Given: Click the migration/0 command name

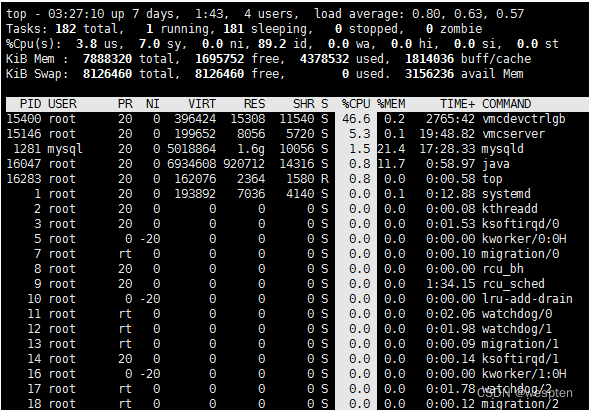Looking at the screenshot, I should [520, 254].
